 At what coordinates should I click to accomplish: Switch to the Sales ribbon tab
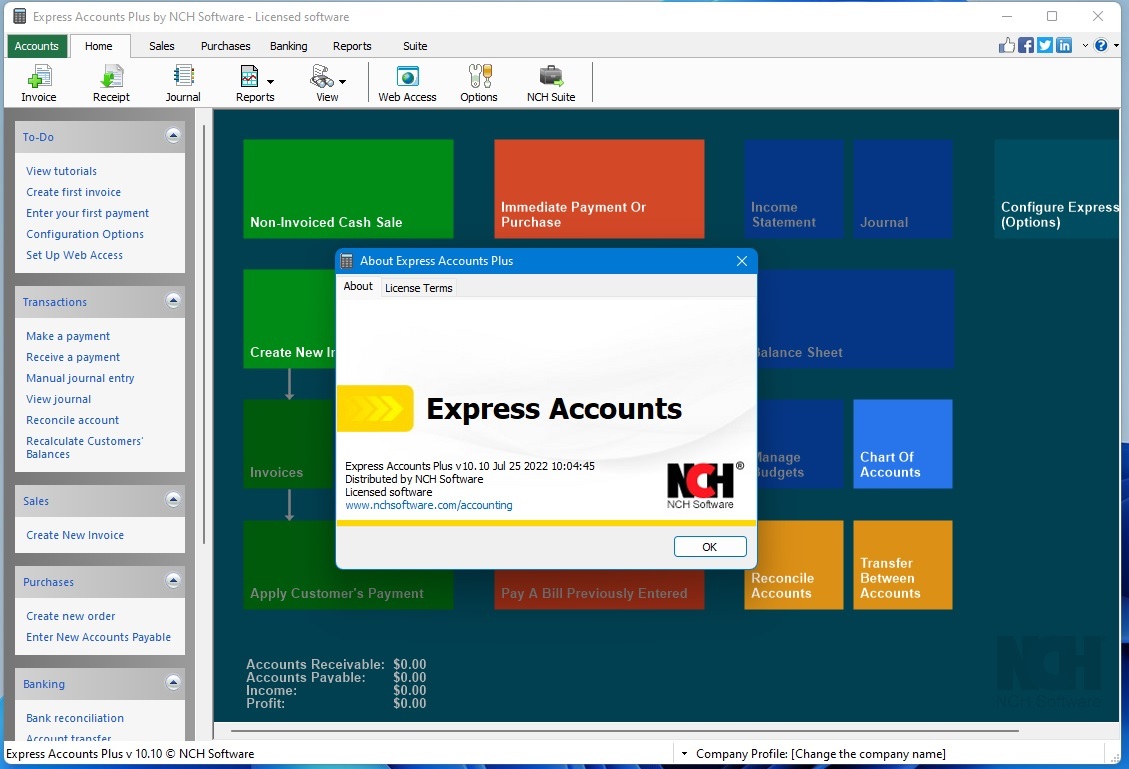click(162, 46)
